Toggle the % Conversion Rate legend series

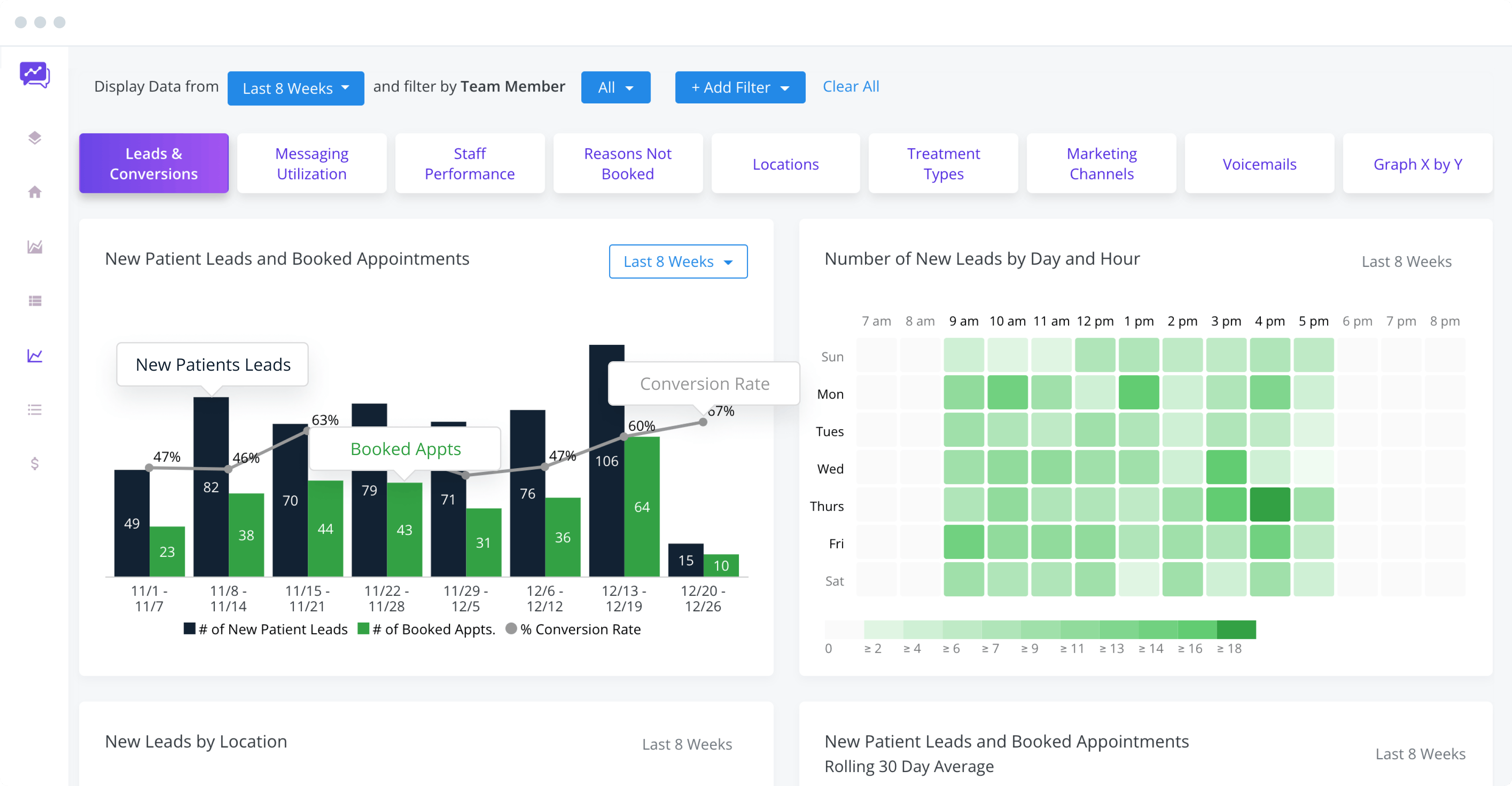pyautogui.click(x=573, y=629)
